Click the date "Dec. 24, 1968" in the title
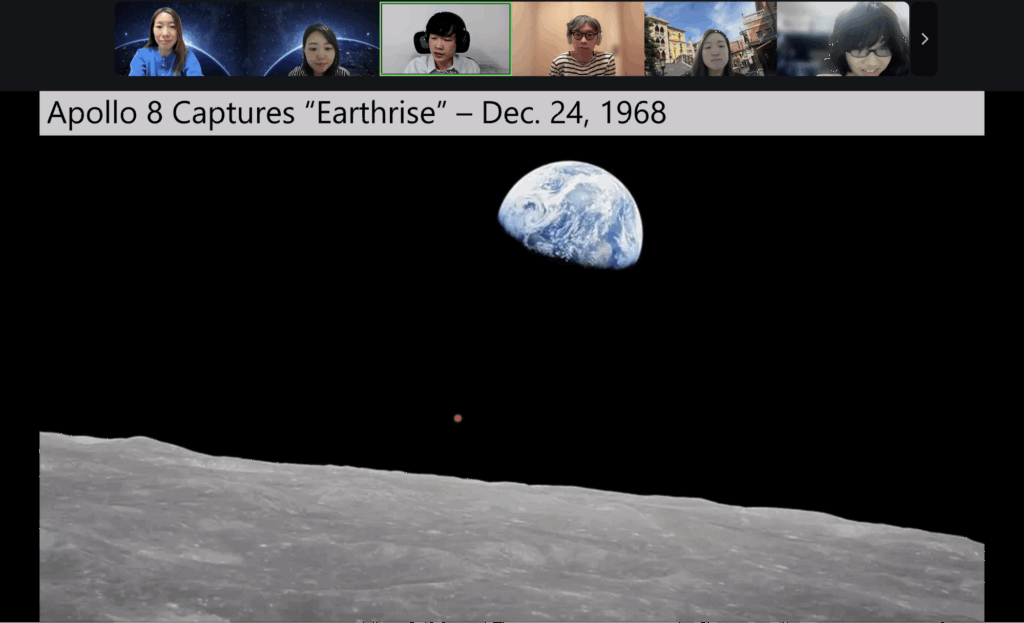The height and width of the screenshot is (623, 1024). [573, 113]
